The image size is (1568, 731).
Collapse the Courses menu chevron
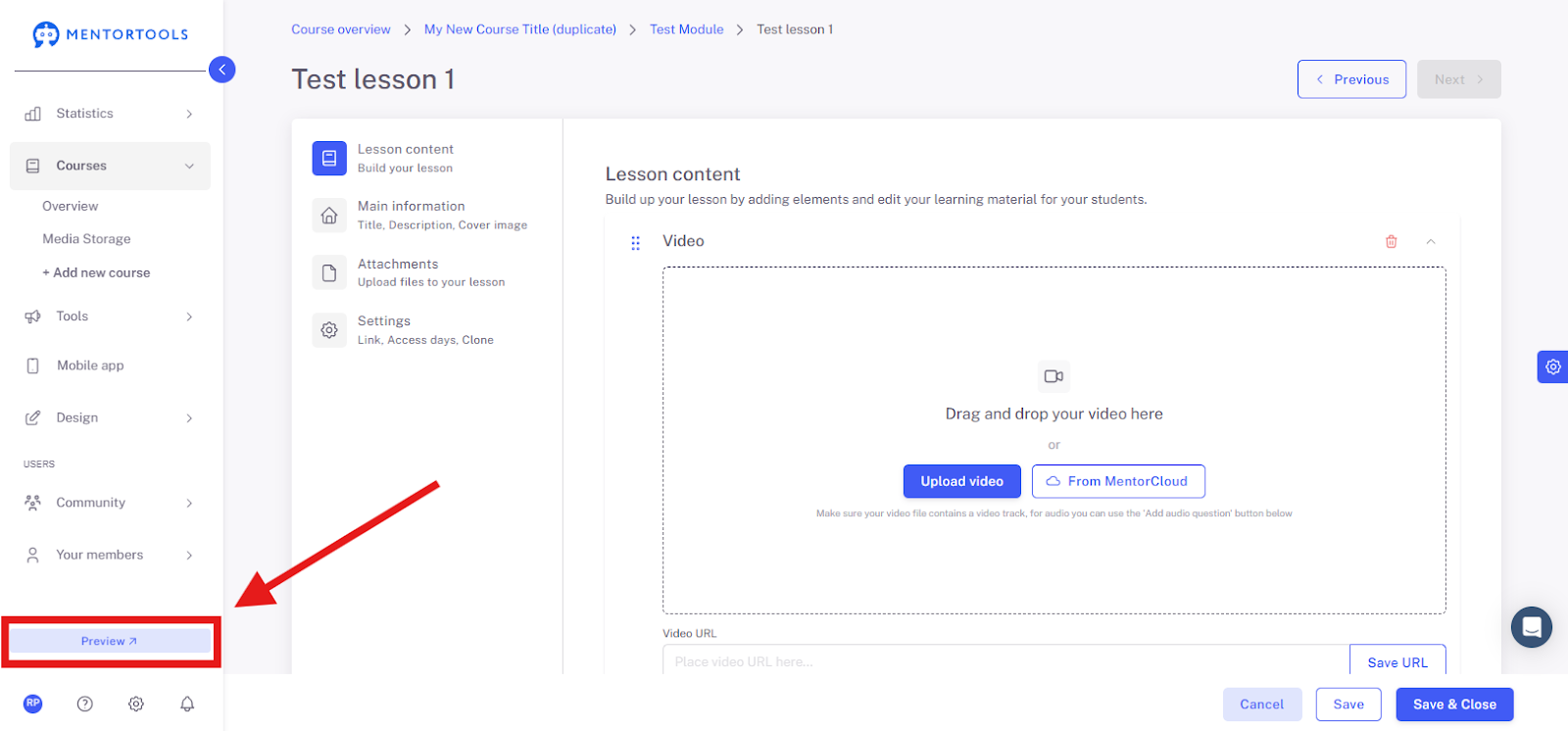click(x=189, y=166)
